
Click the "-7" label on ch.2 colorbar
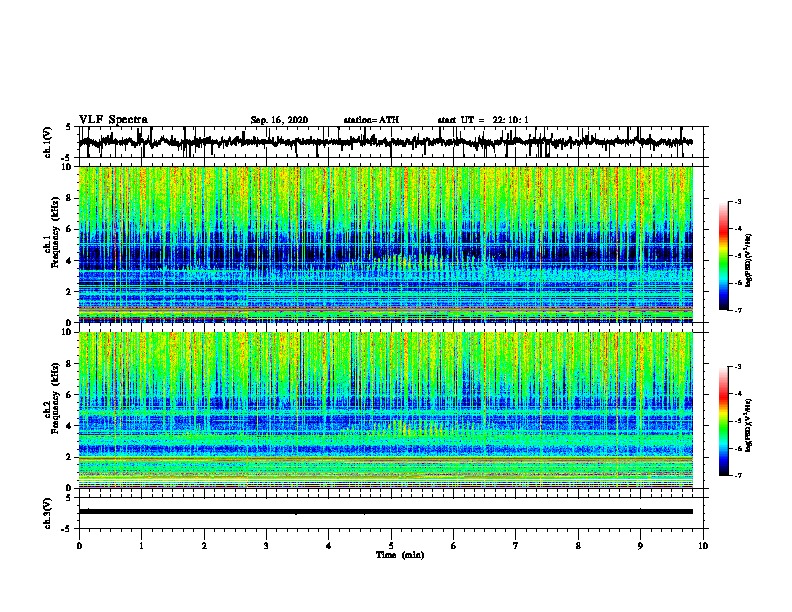coord(738,475)
